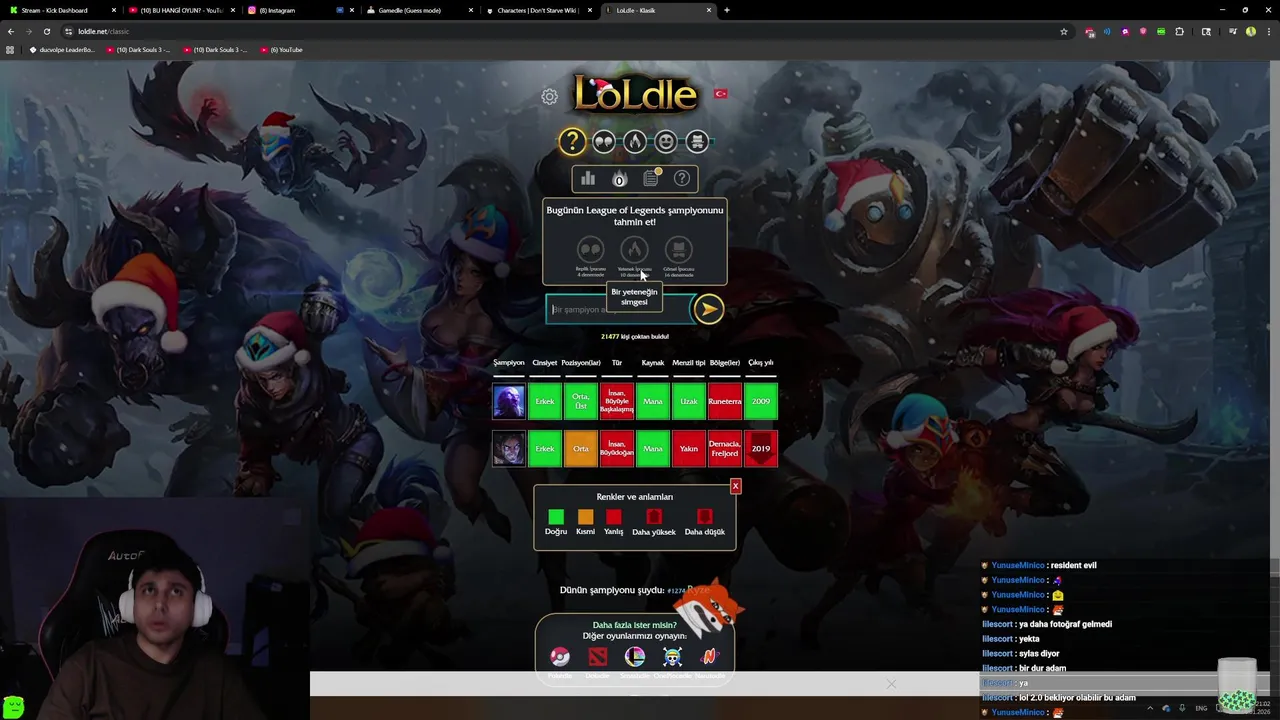
Task: Open the streak flame counter icon
Action: (x=619, y=179)
